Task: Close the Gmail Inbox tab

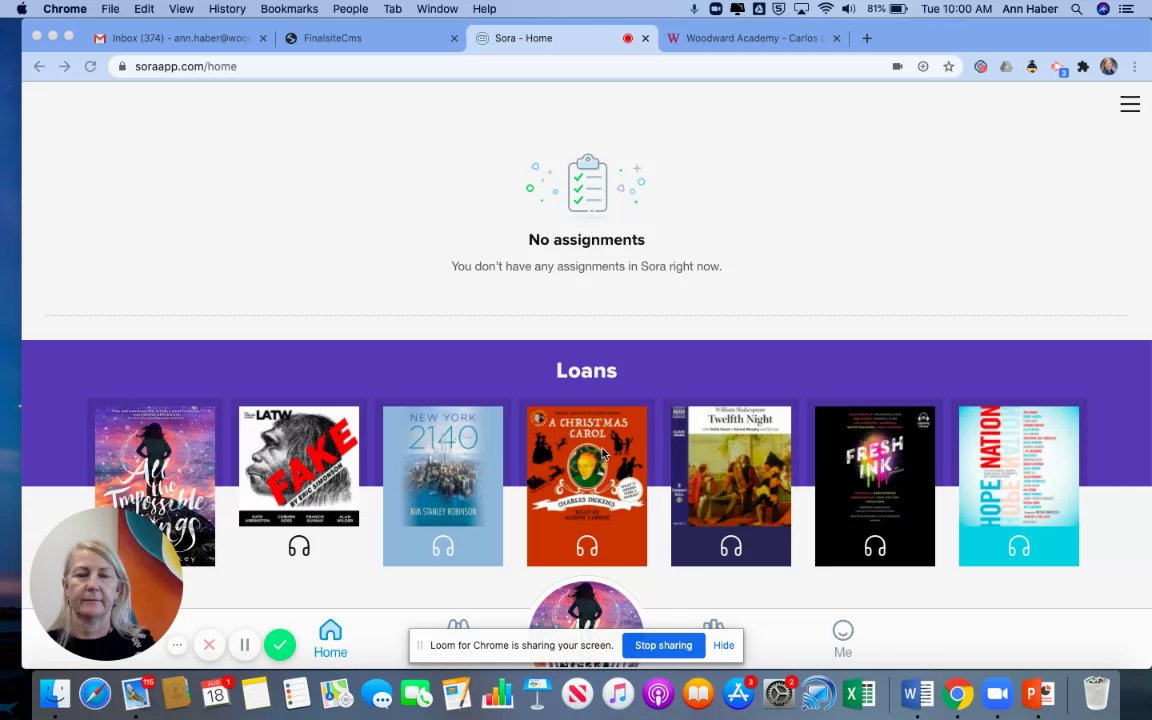Action: (x=263, y=38)
